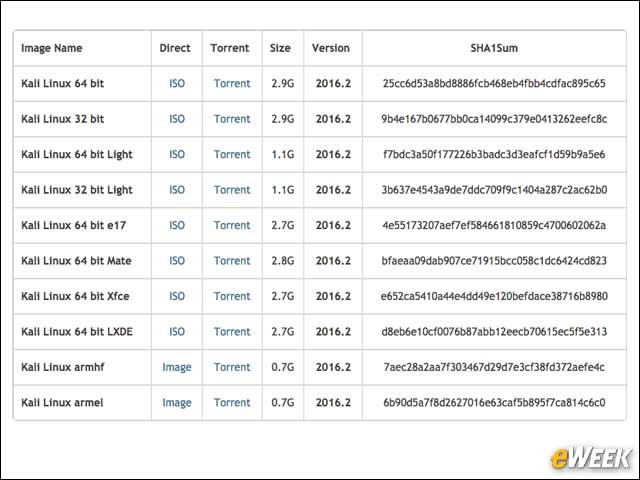This screenshot has width=640, height=480.
Task: Download ISO for Kali Linux 64 bit Xfce
Action: click(x=177, y=296)
